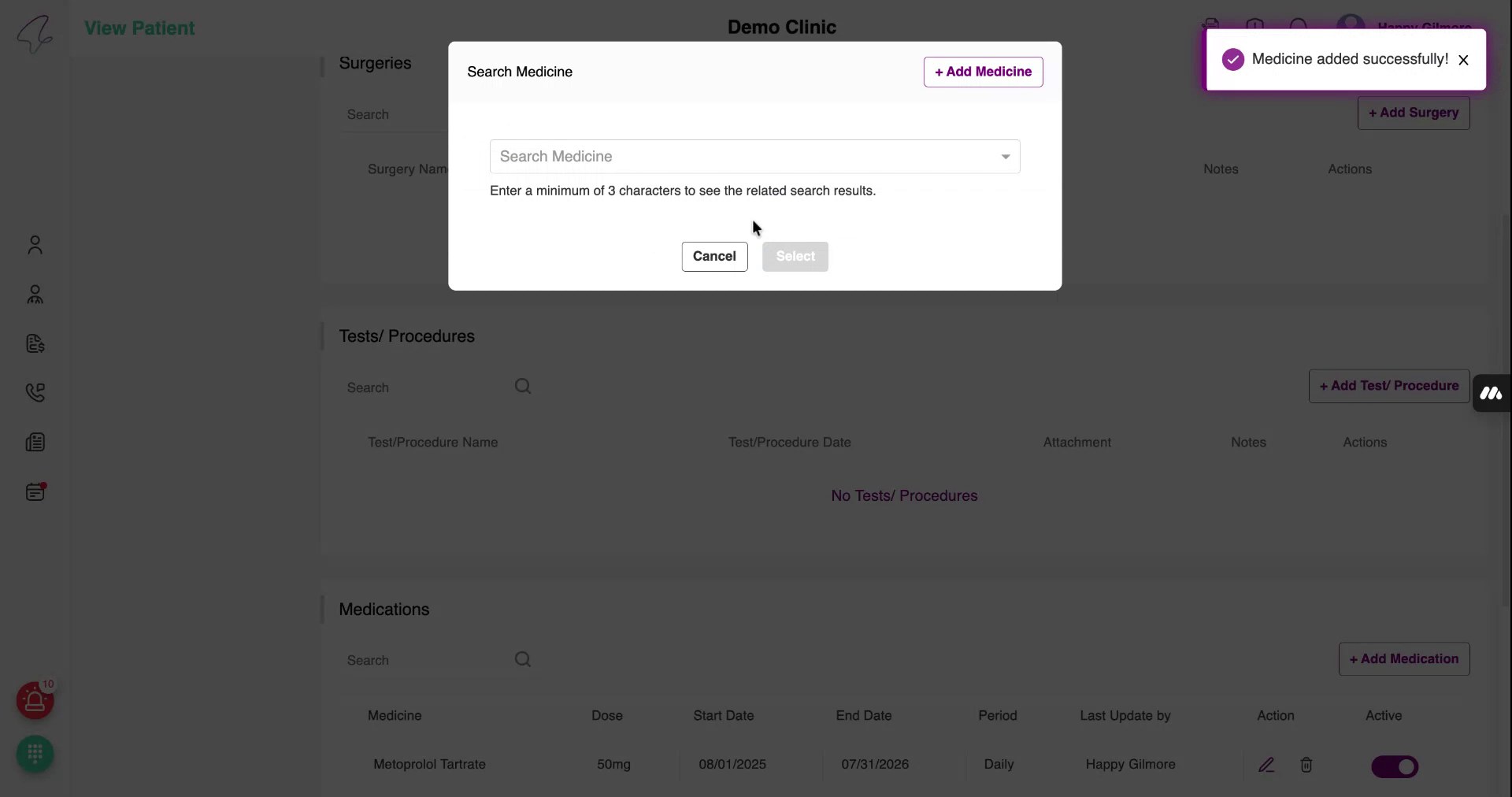Click the green dialpad button in sidebar

(34, 754)
